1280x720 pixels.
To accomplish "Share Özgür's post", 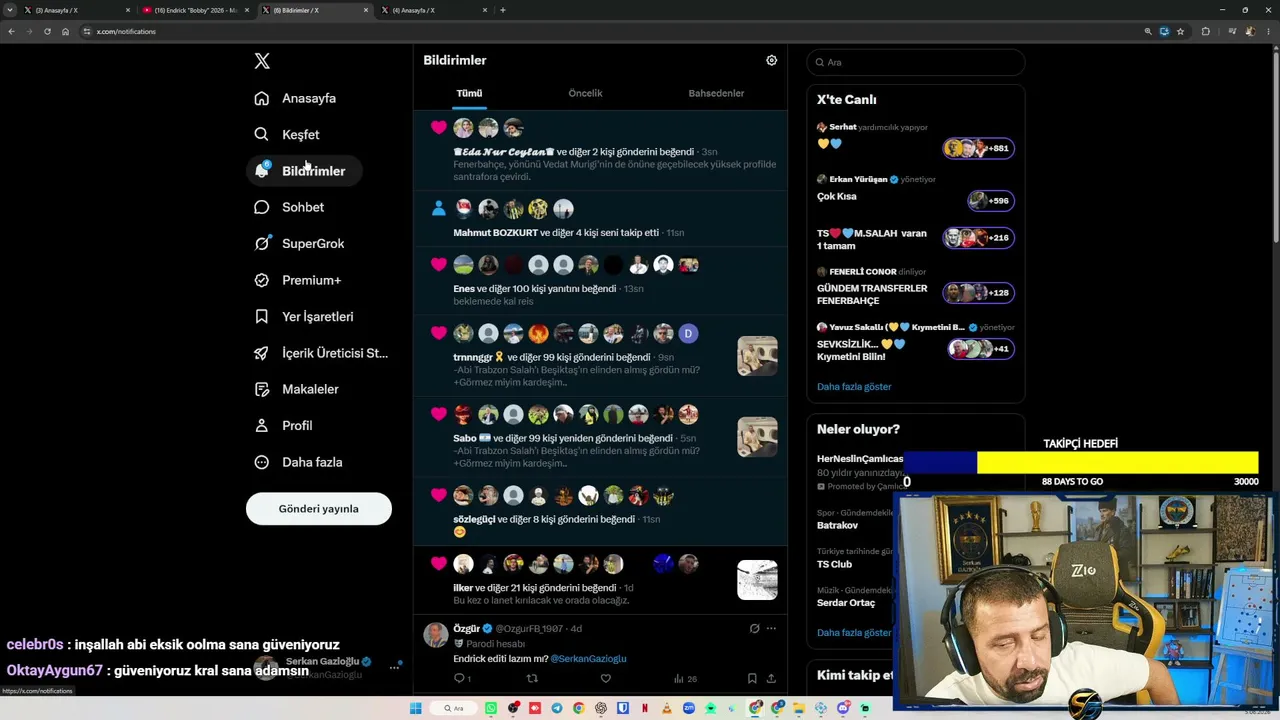I will coord(771,678).
